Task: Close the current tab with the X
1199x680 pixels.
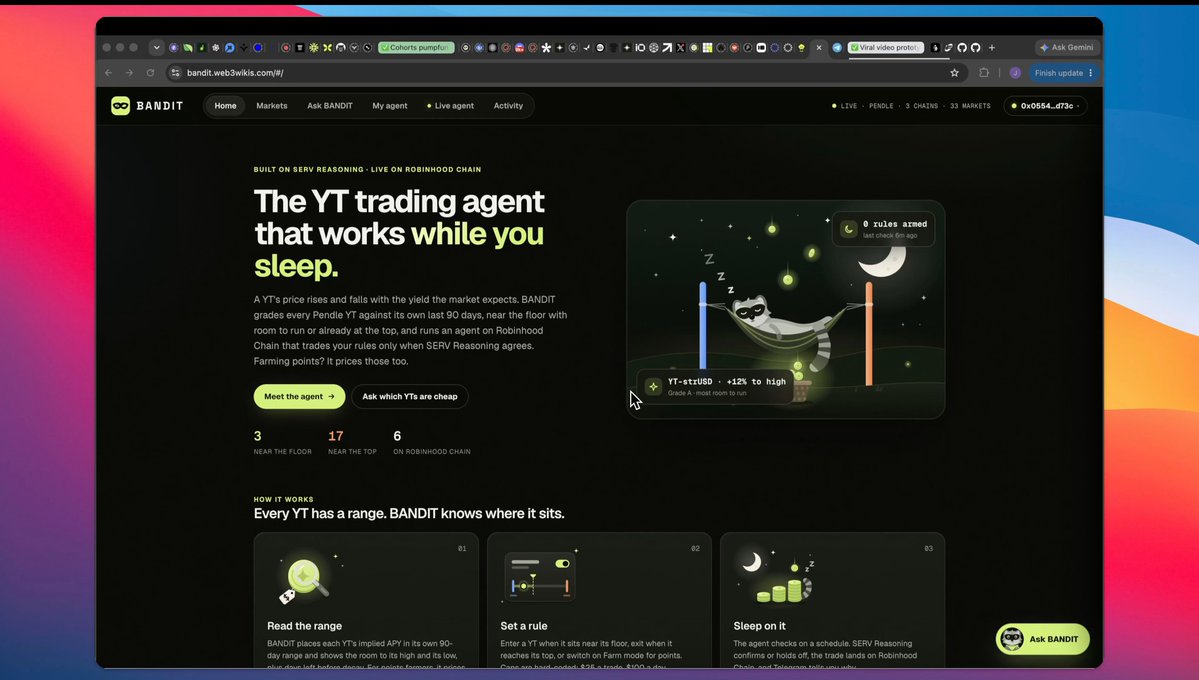Action: point(819,47)
